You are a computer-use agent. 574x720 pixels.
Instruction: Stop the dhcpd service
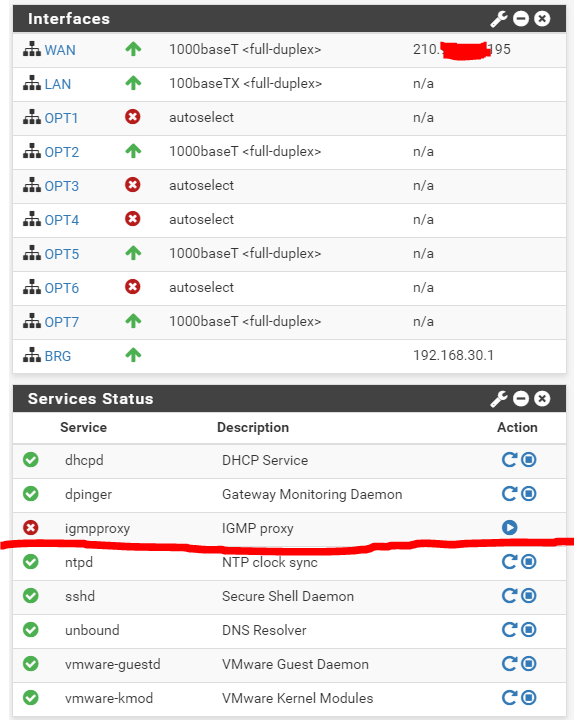[529, 460]
